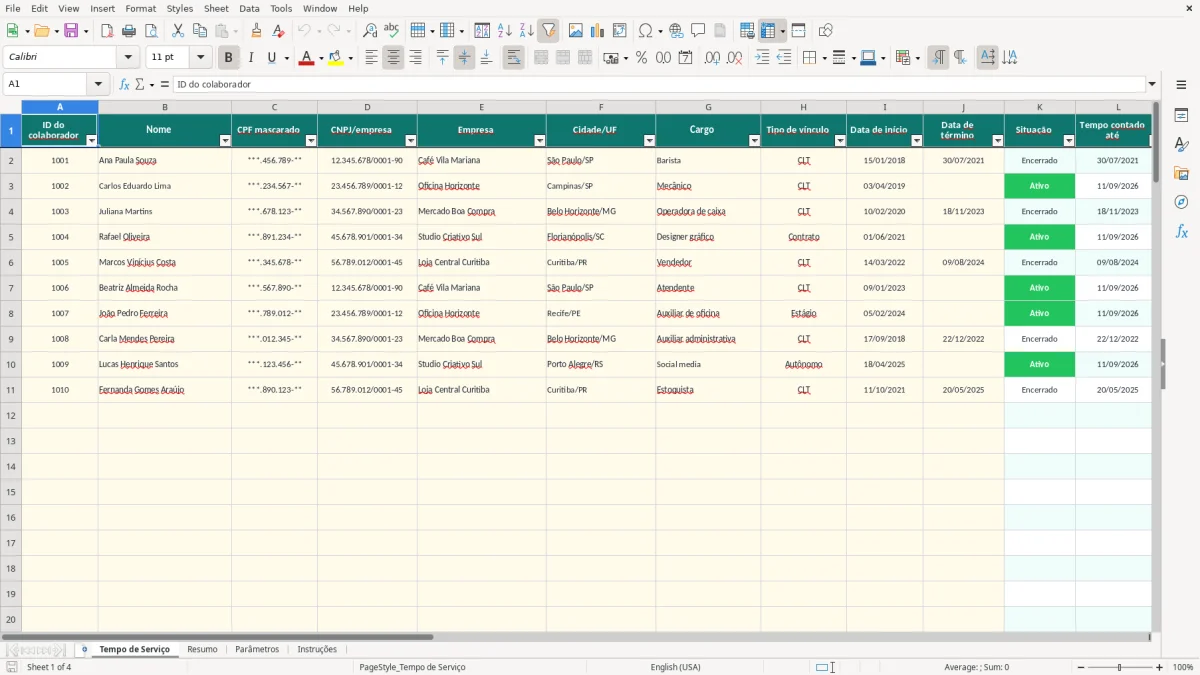The width and height of the screenshot is (1200, 675).
Task: Open the font name dropdown
Action: (x=128, y=58)
